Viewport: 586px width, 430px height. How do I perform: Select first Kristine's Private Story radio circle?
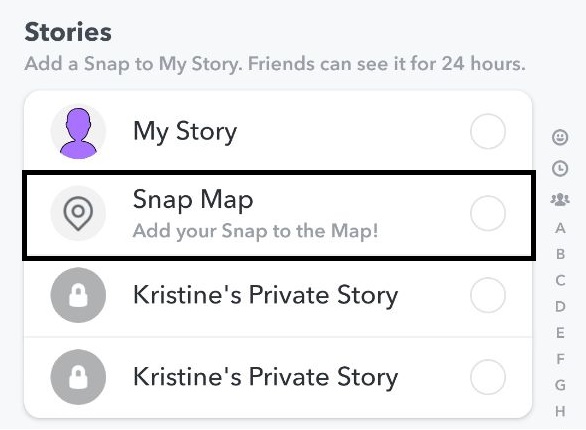(x=488, y=295)
